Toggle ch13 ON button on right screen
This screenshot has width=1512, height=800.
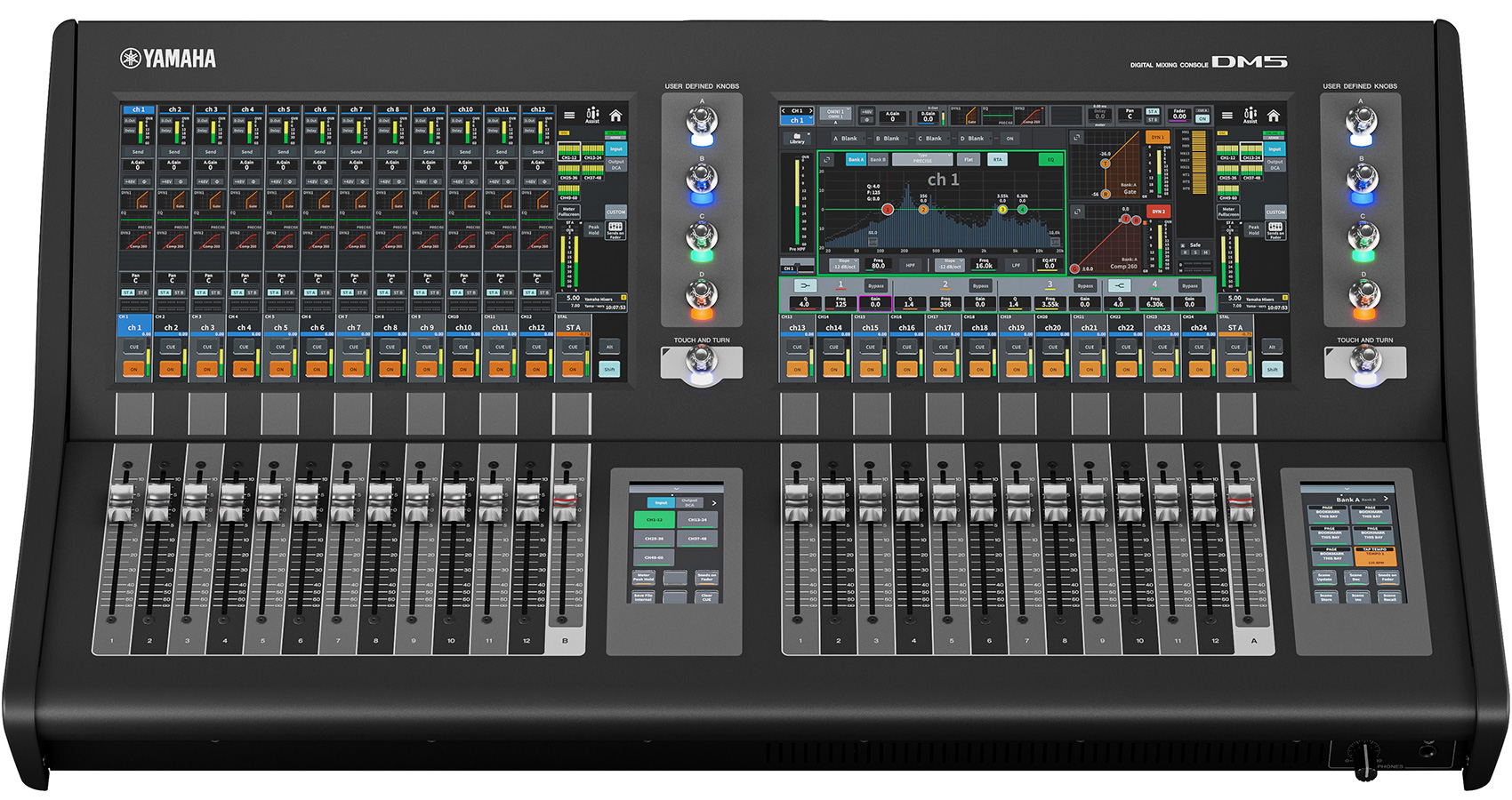tap(797, 368)
